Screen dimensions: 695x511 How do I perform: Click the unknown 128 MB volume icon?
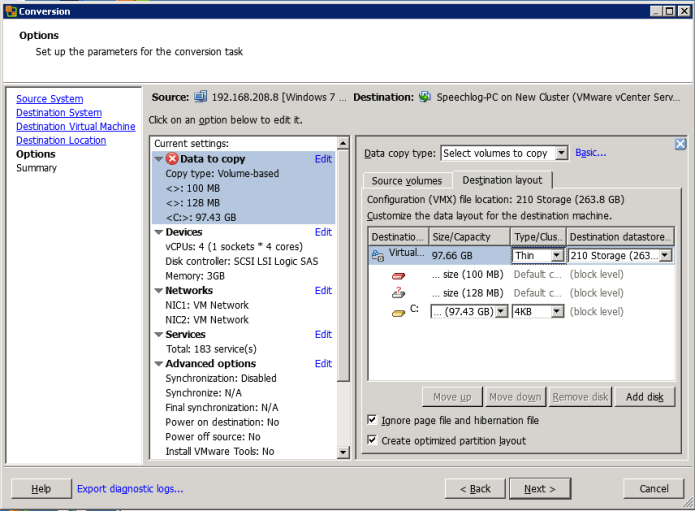[398, 293]
